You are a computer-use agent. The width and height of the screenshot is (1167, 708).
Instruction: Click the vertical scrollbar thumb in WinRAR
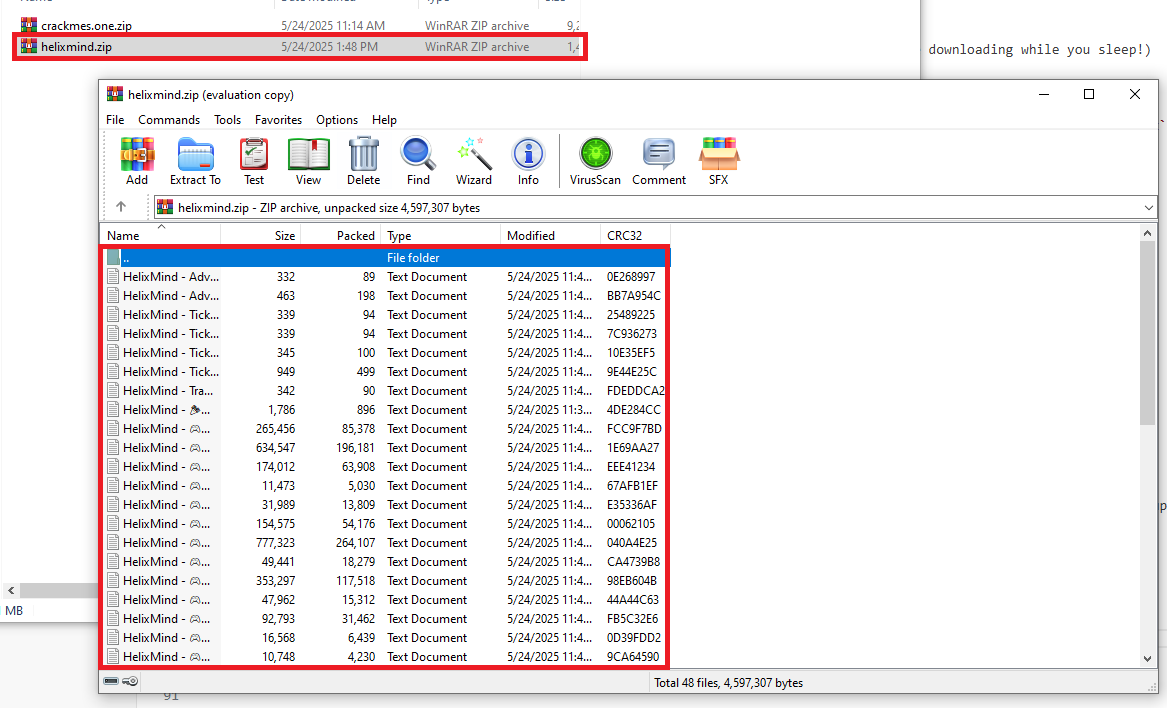(x=1147, y=334)
